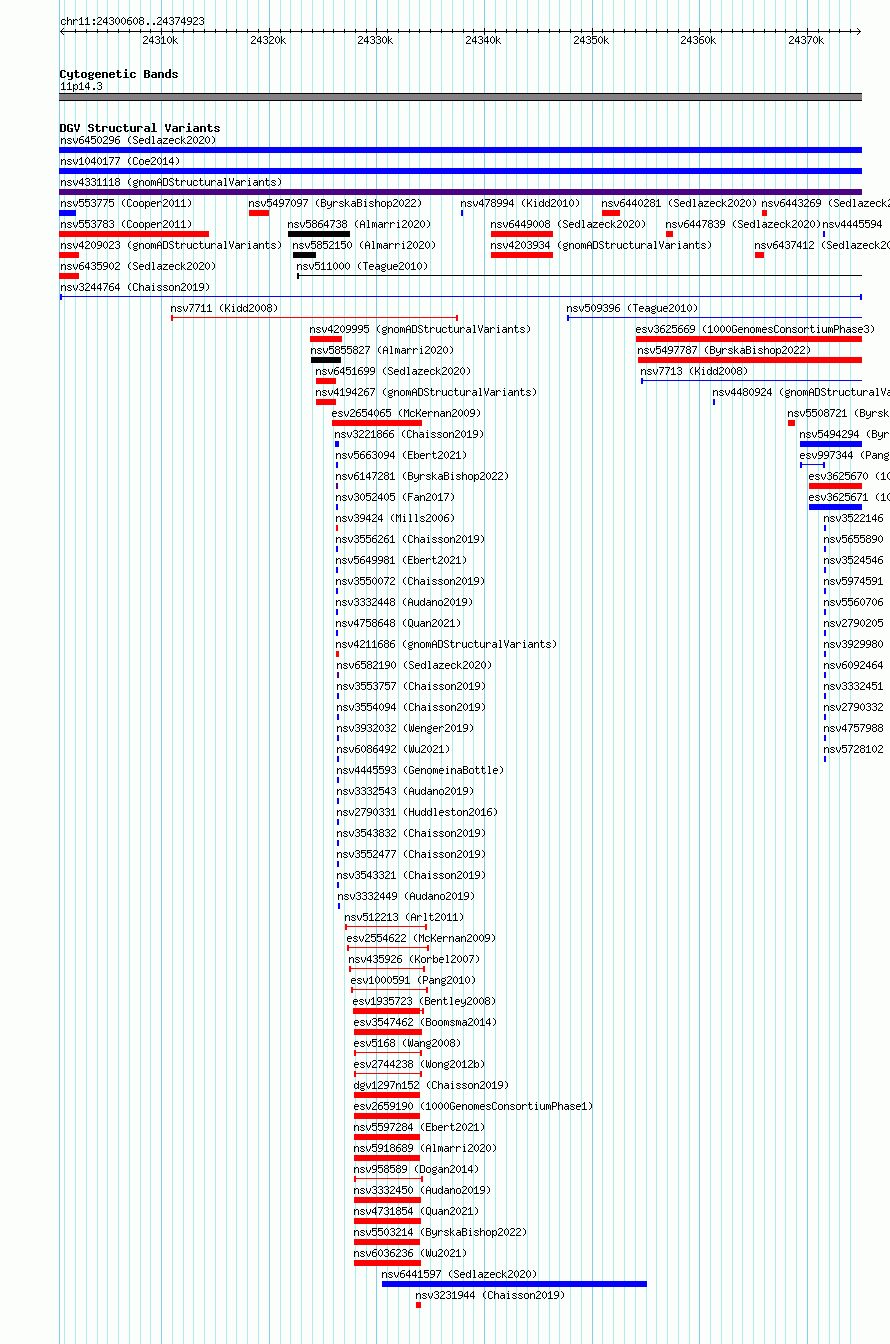Screen dimensions: 890x1344
Task: Click nsv5597284 (Ebert2021) label
Action: coord(419,1127)
